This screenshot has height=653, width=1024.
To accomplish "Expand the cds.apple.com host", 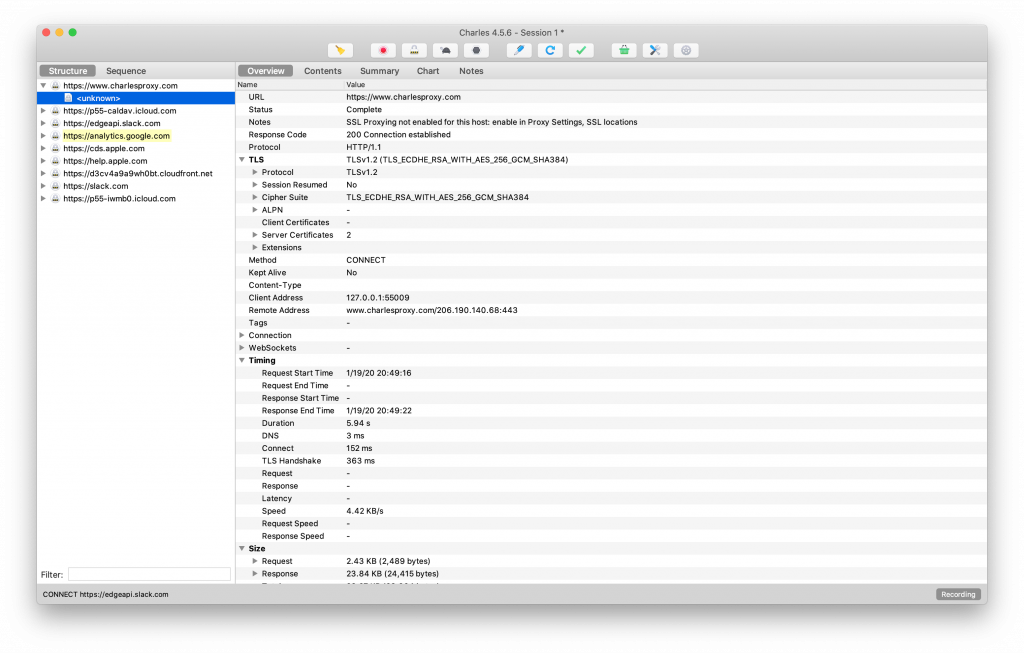I will [44, 148].
